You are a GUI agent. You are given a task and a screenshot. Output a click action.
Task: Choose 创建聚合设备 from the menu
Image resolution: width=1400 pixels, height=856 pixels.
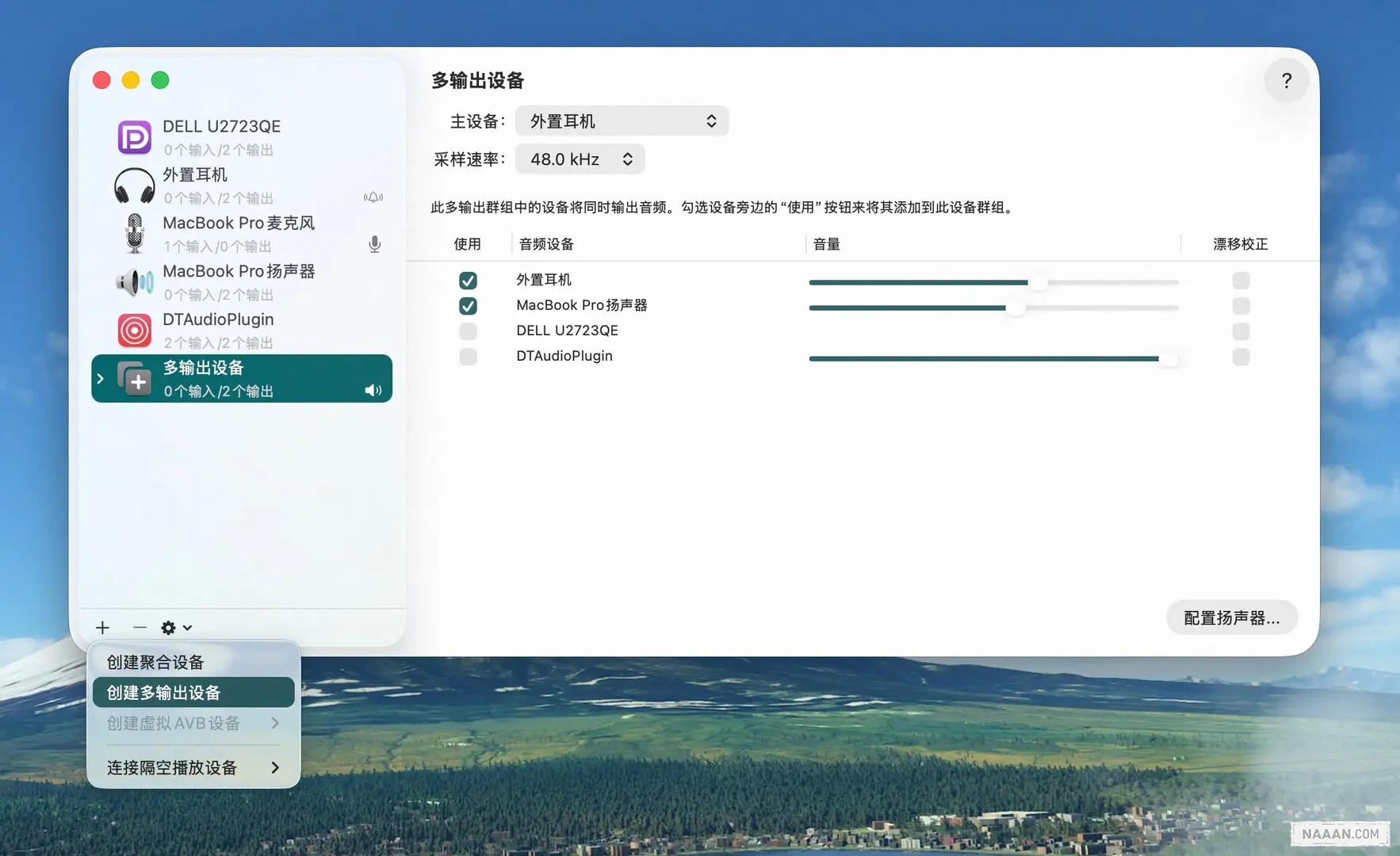[x=155, y=663]
